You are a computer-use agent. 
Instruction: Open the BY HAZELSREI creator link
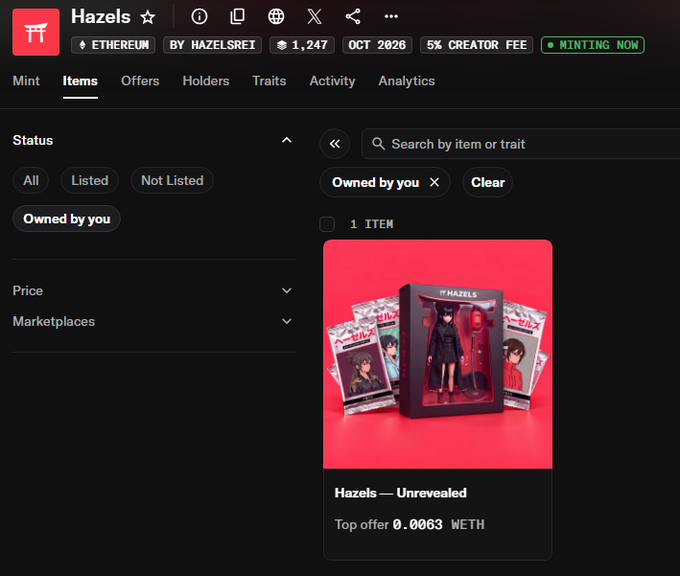pyautogui.click(x=212, y=45)
